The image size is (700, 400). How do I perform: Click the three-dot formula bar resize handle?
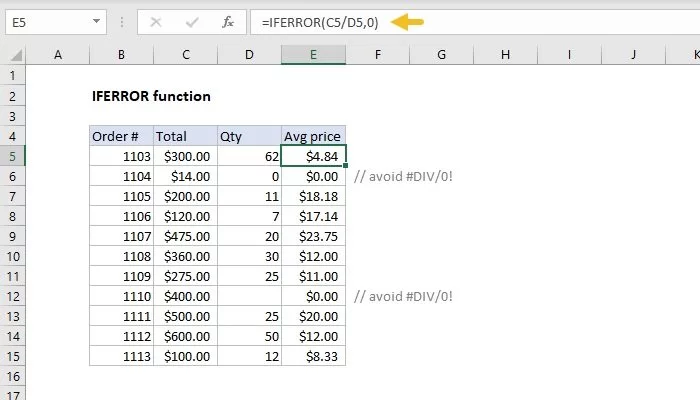pos(122,22)
